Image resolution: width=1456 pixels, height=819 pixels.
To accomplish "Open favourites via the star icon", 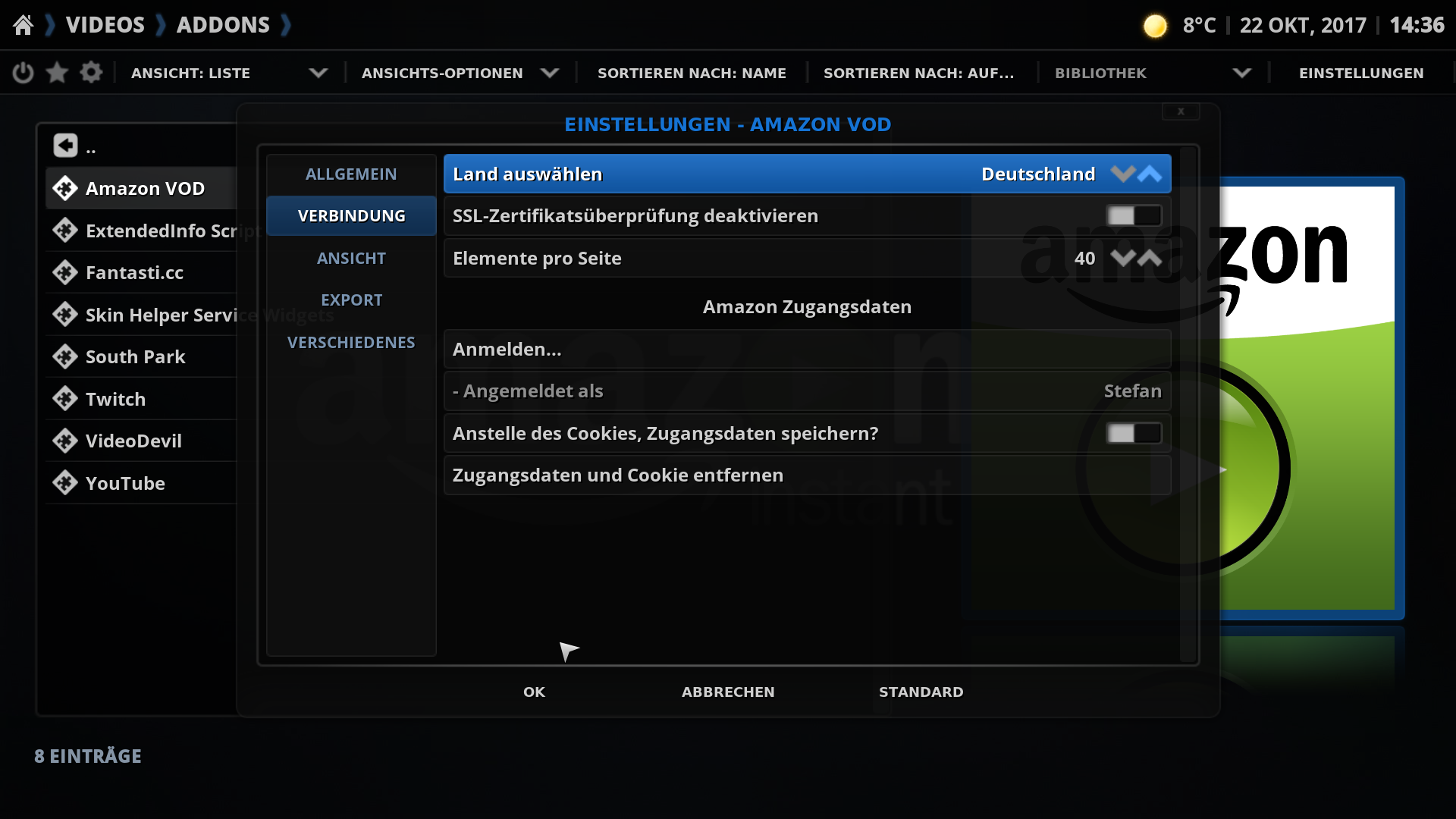I will pyautogui.click(x=57, y=73).
